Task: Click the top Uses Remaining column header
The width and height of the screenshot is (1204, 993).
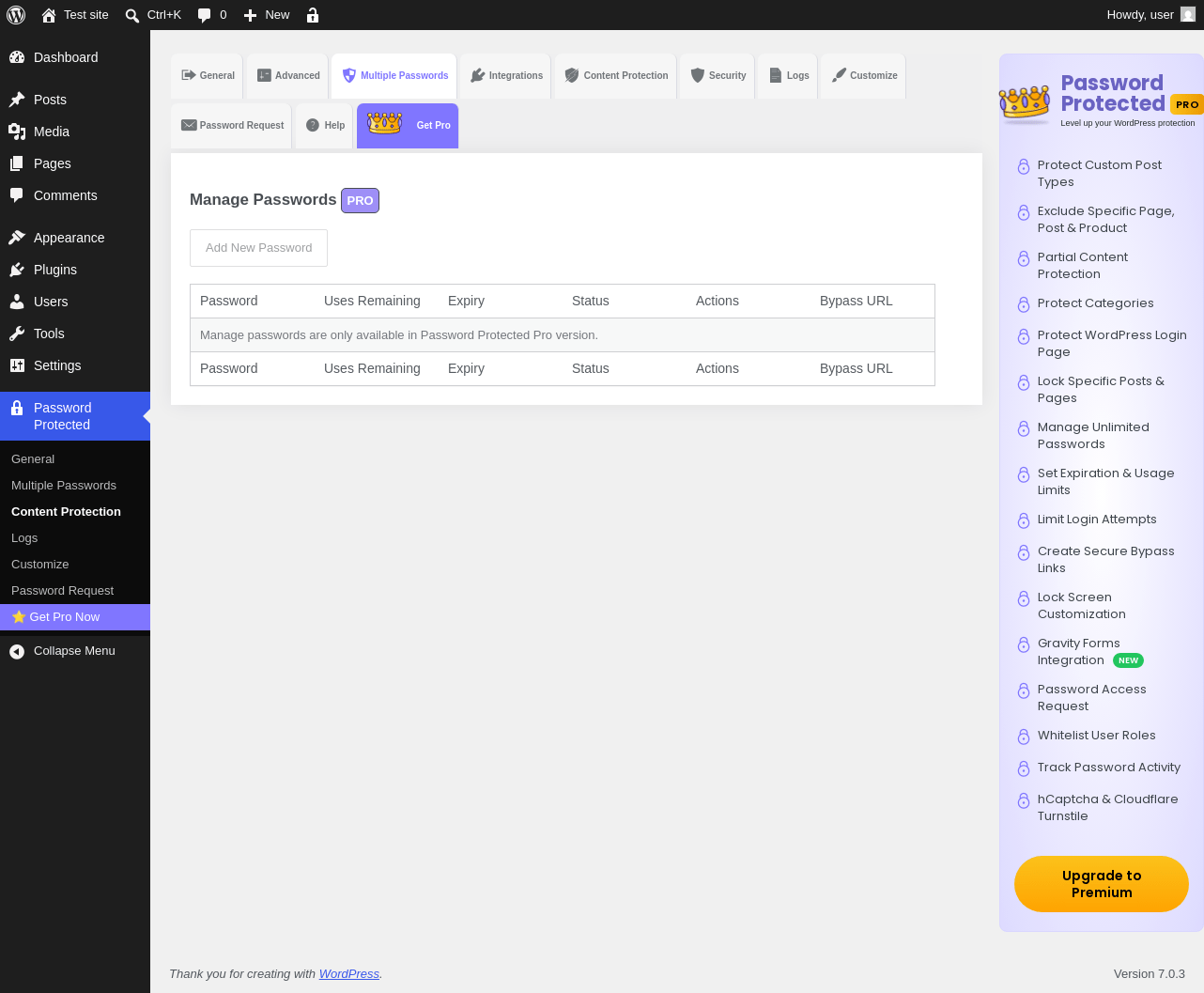Action: tap(372, 301)
